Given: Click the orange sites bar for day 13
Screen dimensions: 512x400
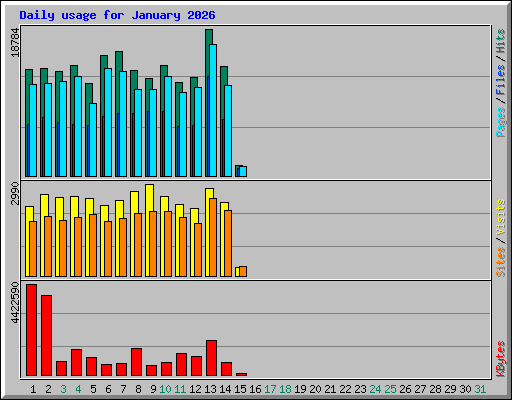Looking at the screenshot, I should [x=213, y=237].
